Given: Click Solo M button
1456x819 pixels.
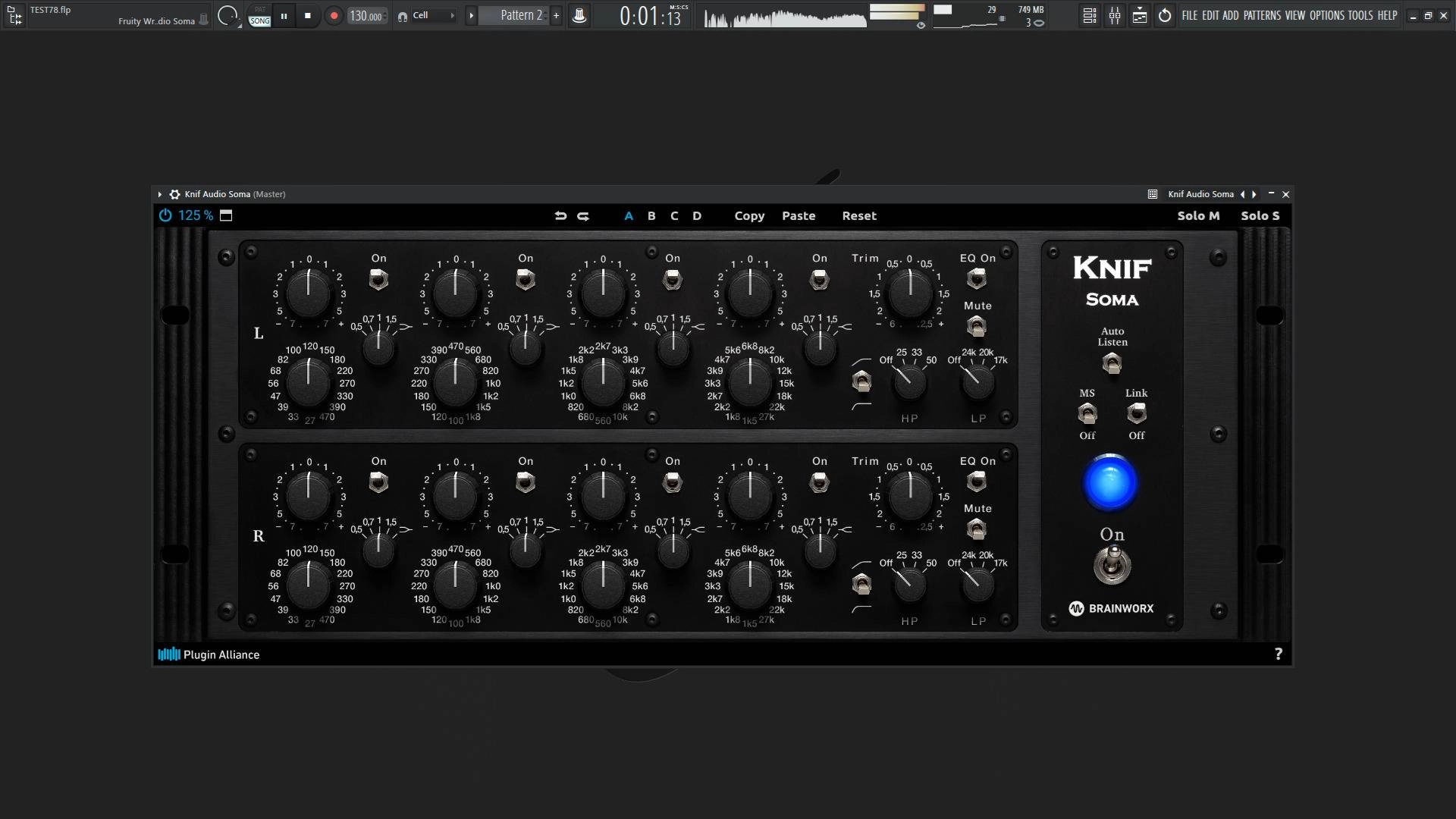Looking at the screenshot, I should 1198,216.
